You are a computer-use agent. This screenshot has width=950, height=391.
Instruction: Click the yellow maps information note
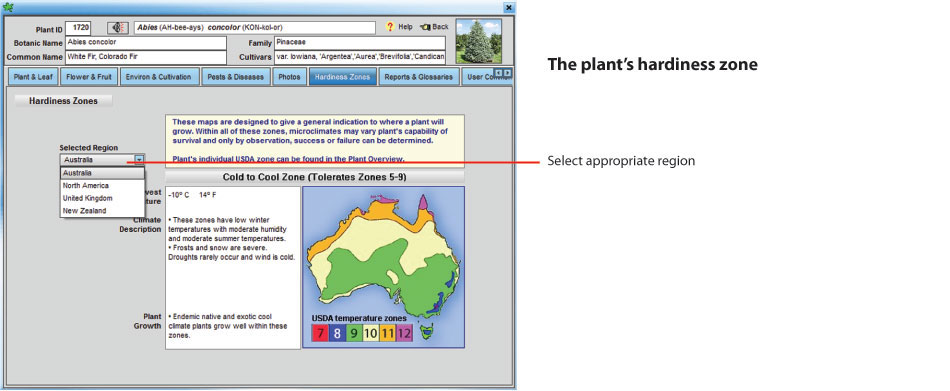[x=314, y=141]
